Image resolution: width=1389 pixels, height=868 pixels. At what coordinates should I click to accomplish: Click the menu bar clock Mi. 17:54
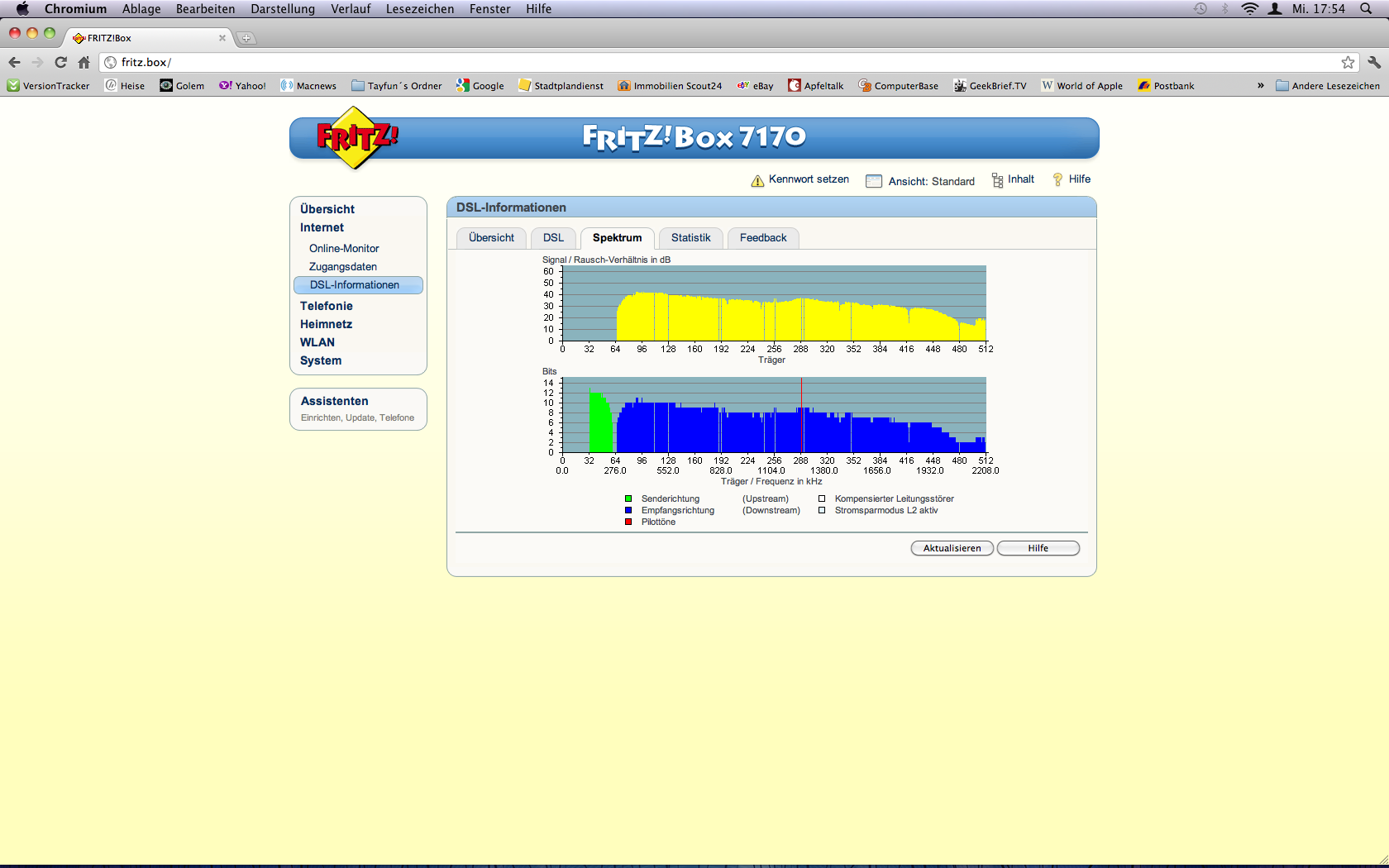click(1319, 9)
